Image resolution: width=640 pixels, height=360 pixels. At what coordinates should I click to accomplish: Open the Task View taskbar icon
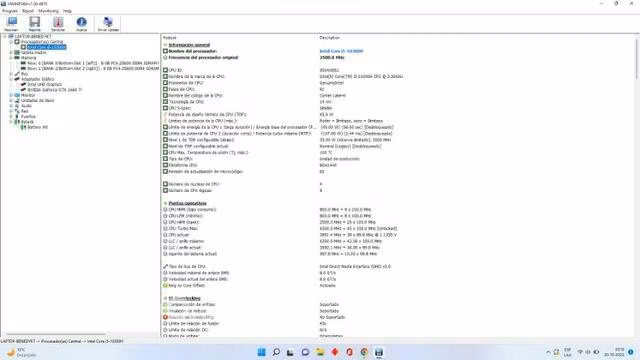(290, 352)
